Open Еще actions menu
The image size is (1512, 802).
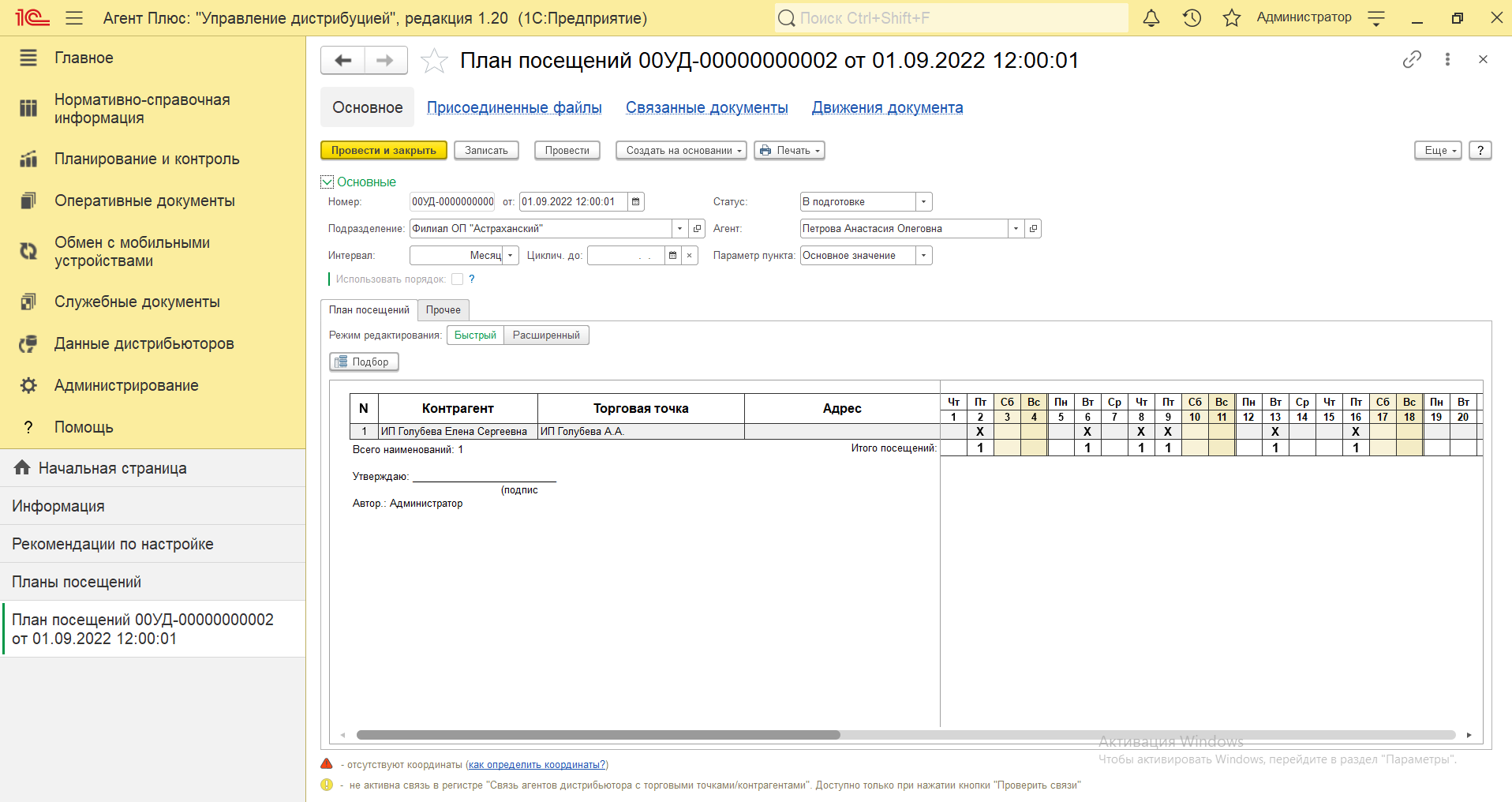pos(1438,150)
